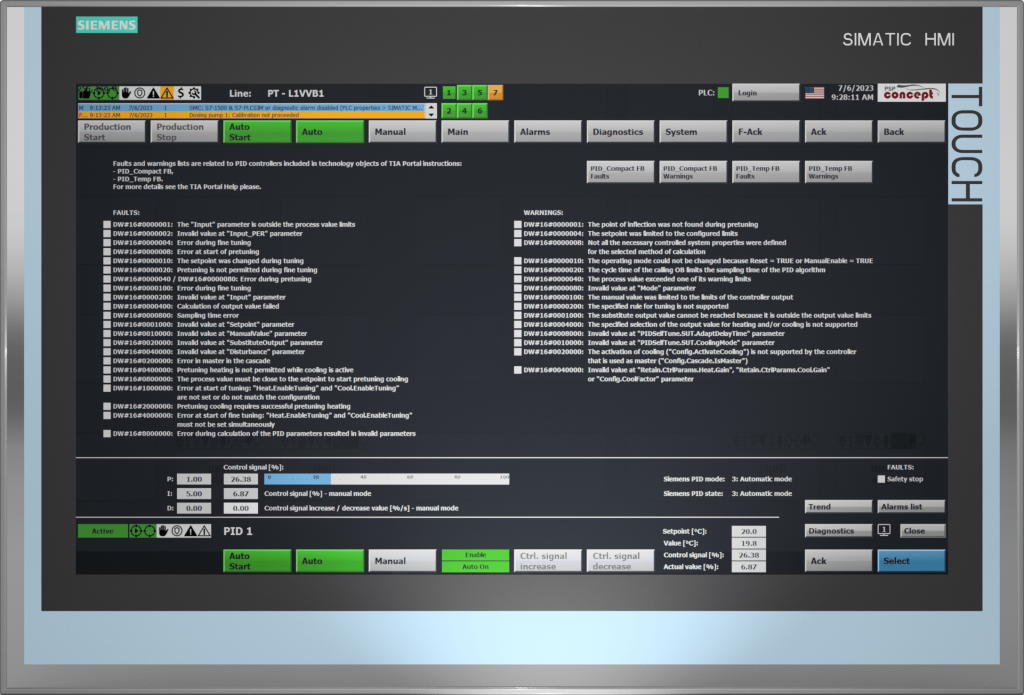This screenshot has width=1024, height=695.
Task: Open the System screen
Action: pos(692,131)
